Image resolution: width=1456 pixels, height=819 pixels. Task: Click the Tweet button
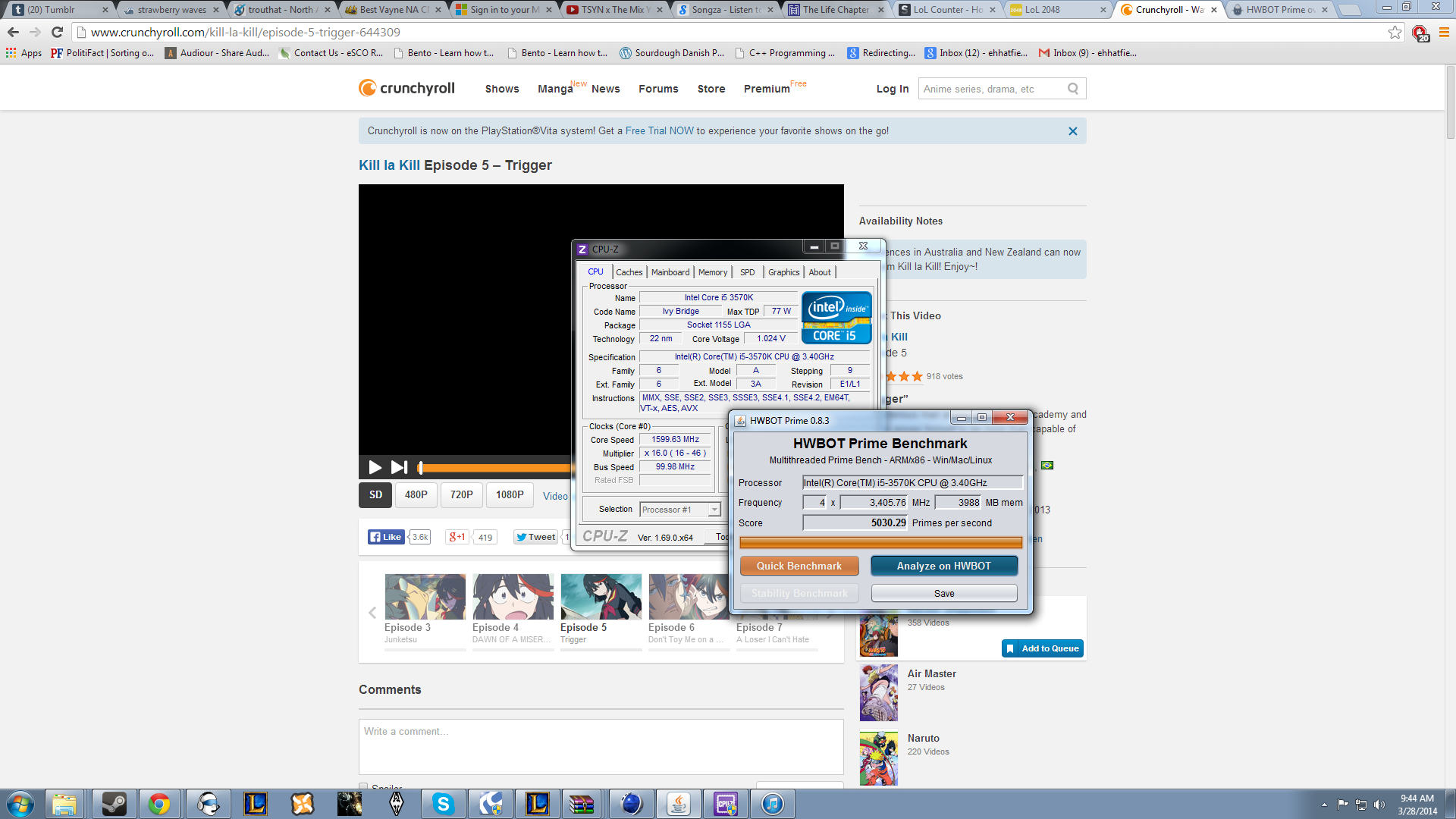(535, 537)
